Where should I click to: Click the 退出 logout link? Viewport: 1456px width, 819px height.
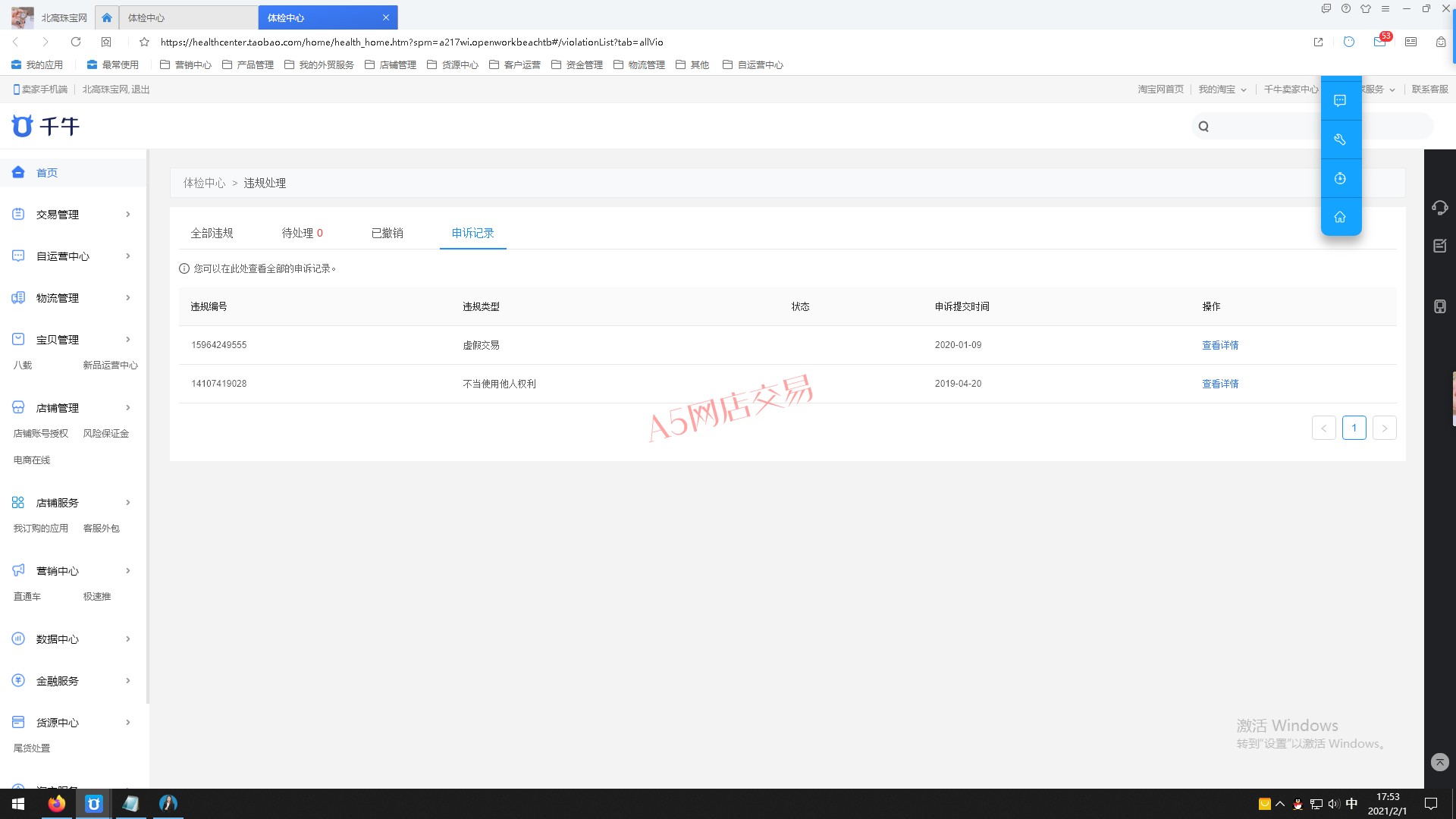pos(140,89)
